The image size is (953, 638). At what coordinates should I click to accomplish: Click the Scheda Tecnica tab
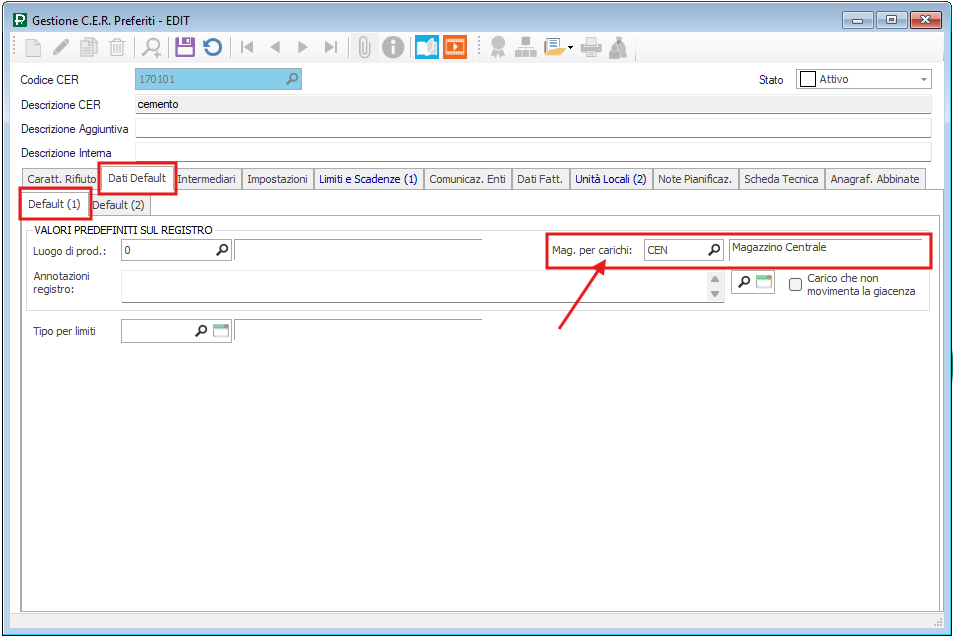click(x=781, y=179)
